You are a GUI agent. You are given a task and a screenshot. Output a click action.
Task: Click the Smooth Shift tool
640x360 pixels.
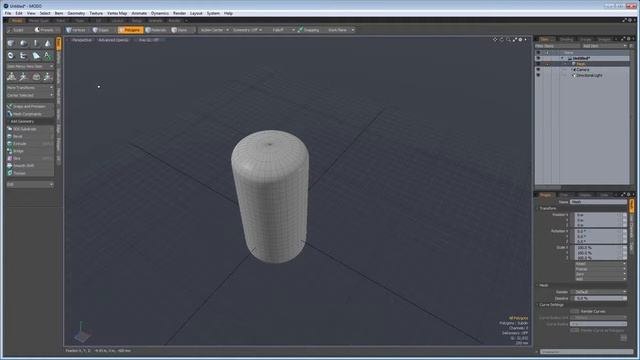(x=30, y=166)
